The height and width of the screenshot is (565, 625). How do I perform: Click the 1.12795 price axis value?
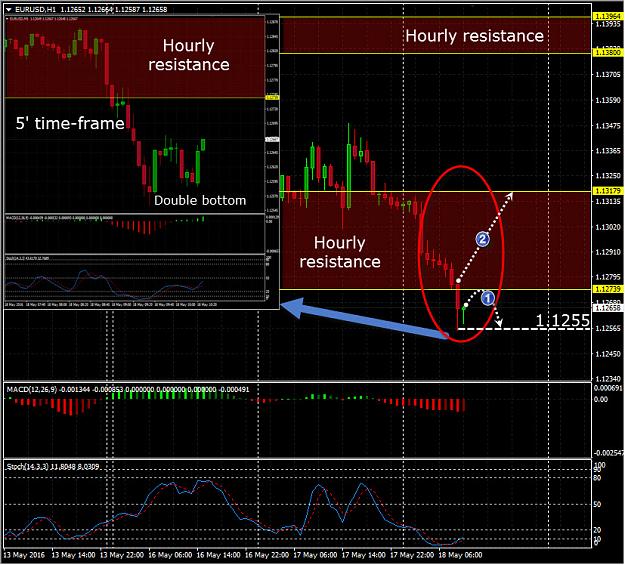pos(608,277)
